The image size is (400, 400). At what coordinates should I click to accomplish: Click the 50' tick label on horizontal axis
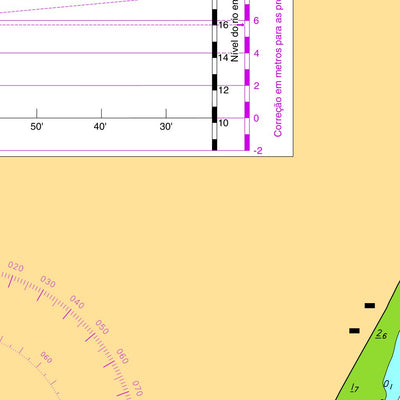37,127
